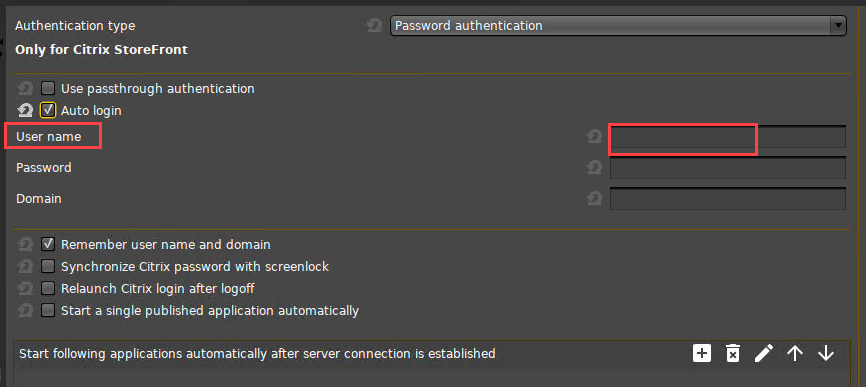Screen dimensions: 866x387
Task: Click revert icon beside User name field
Action: [594, 136]
